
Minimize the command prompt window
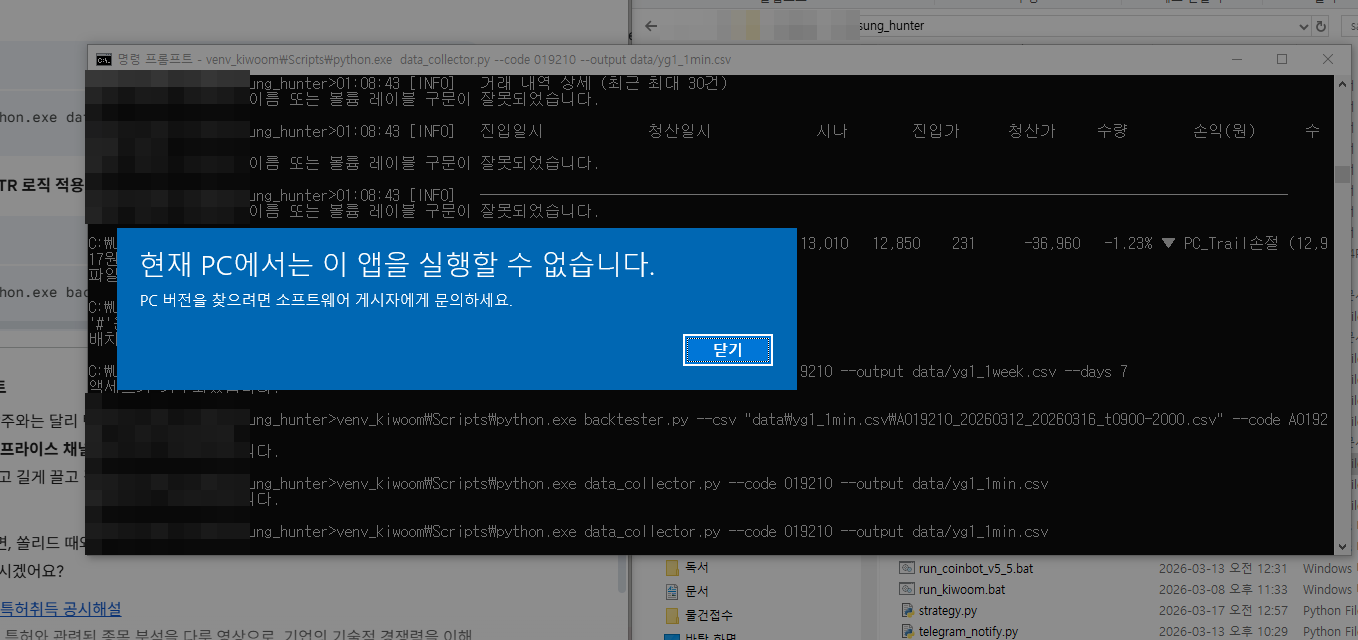(1236, 59)
